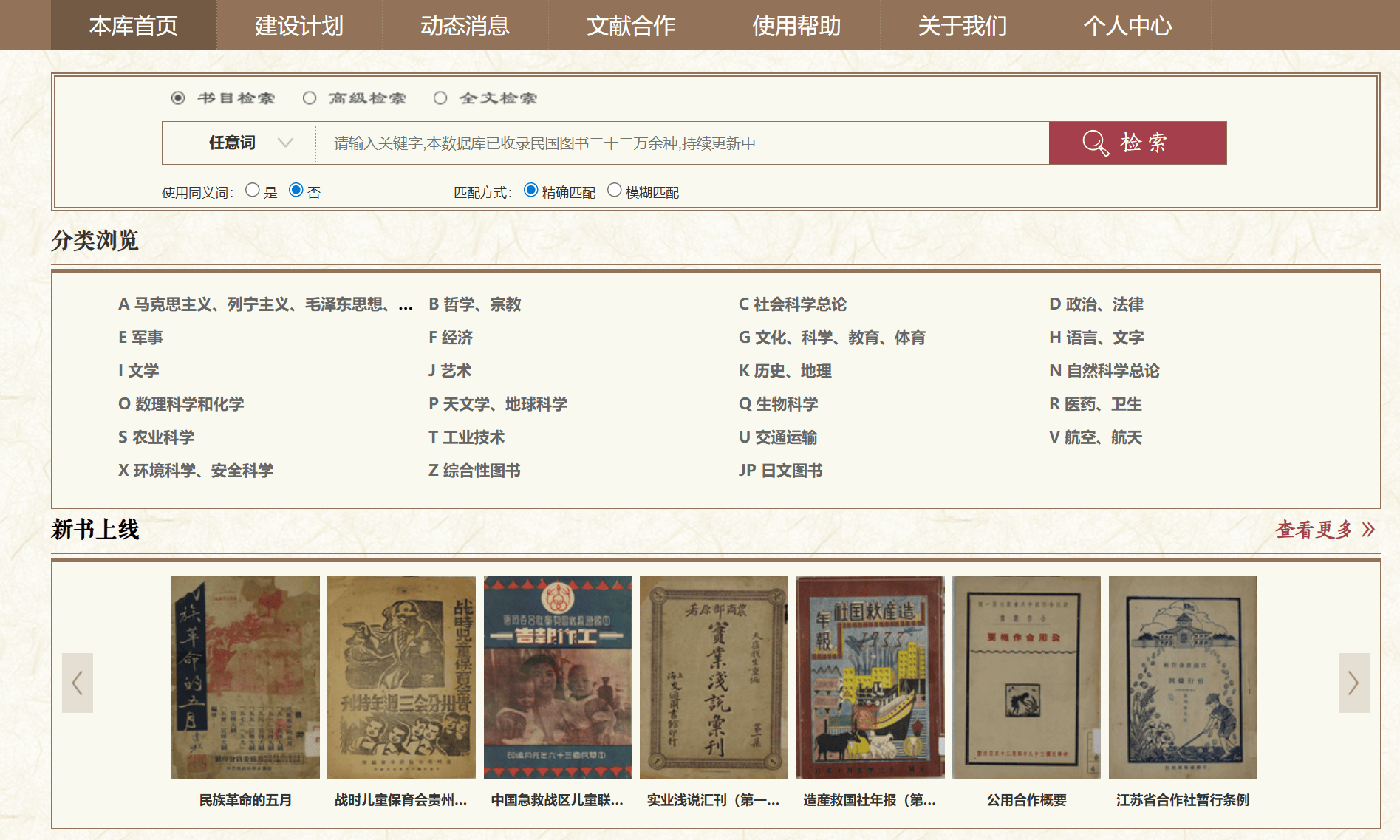This screenshot has width=1400, height=840.
Task: Go to 使用帮助 in the top menu
Action: (x=796, y=26)
